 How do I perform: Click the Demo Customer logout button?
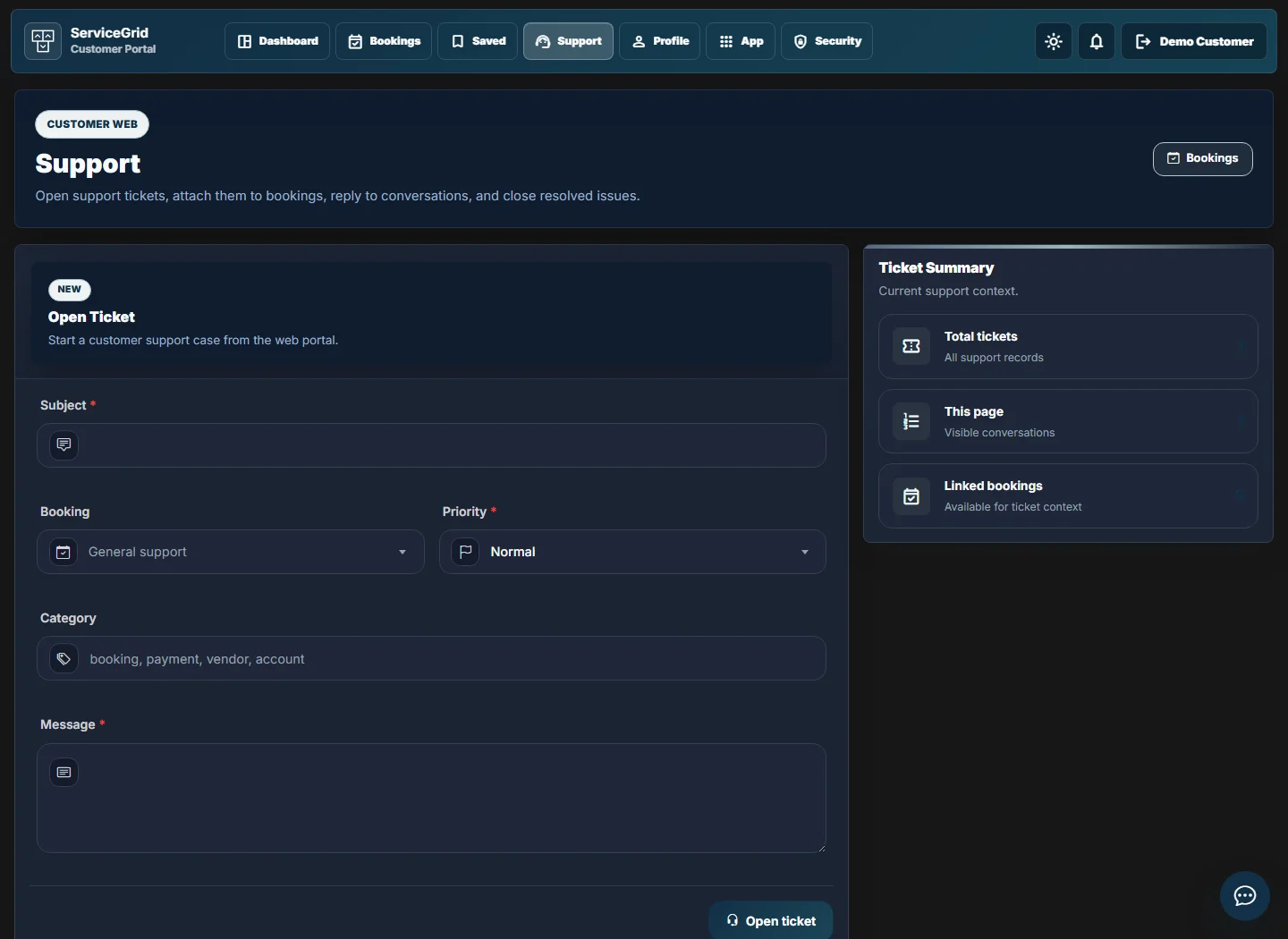pyautogui.click(x=1194, y=41)
